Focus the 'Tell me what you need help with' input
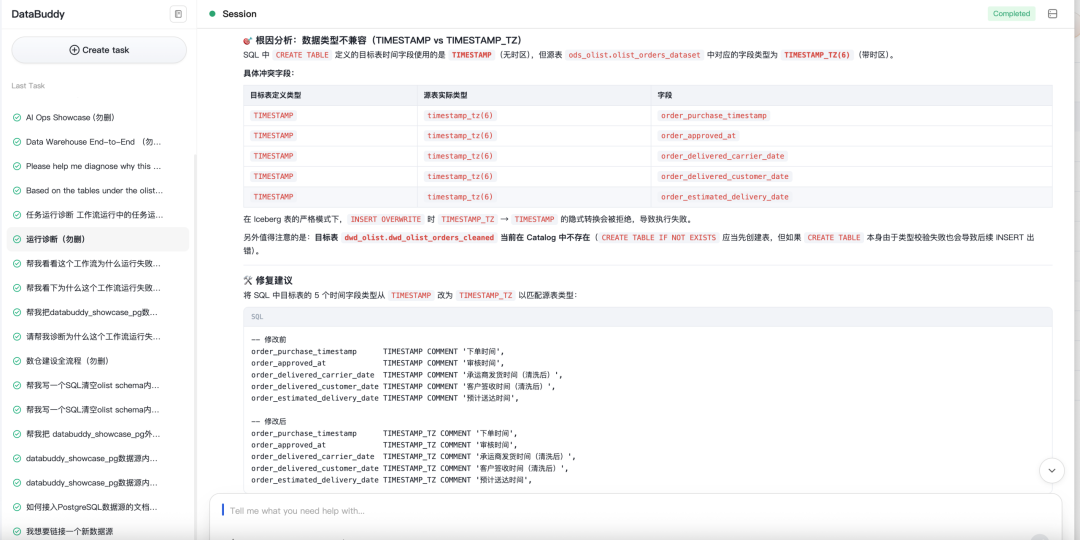Screen dimensions: 1080x540 [635, 511]
